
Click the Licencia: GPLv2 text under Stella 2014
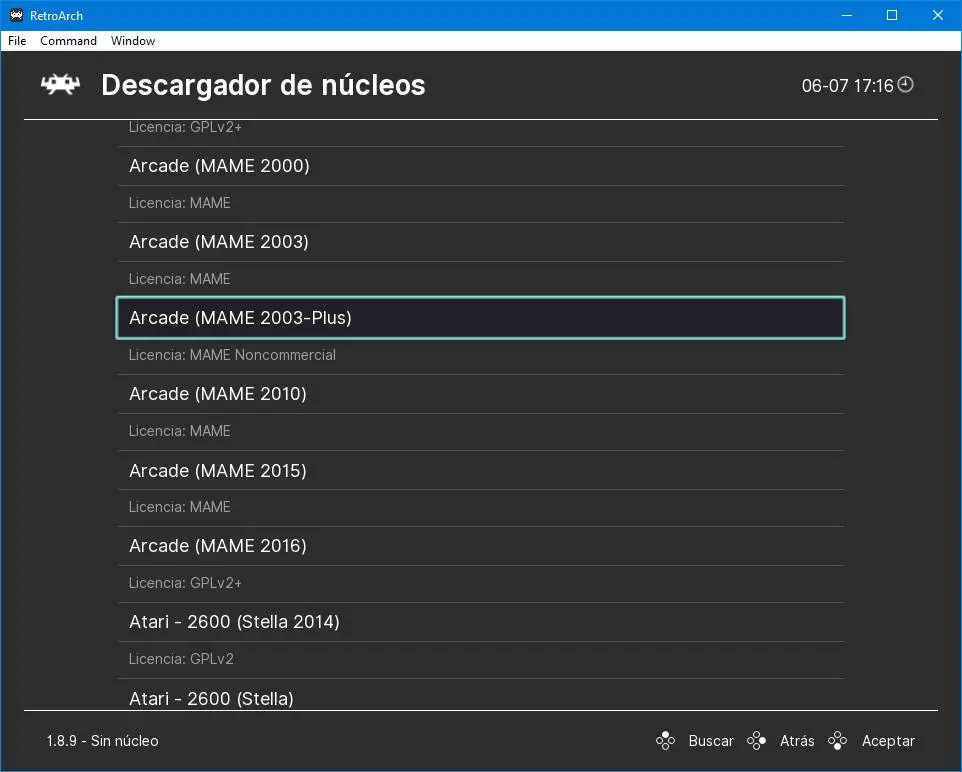tap(181, 659)
